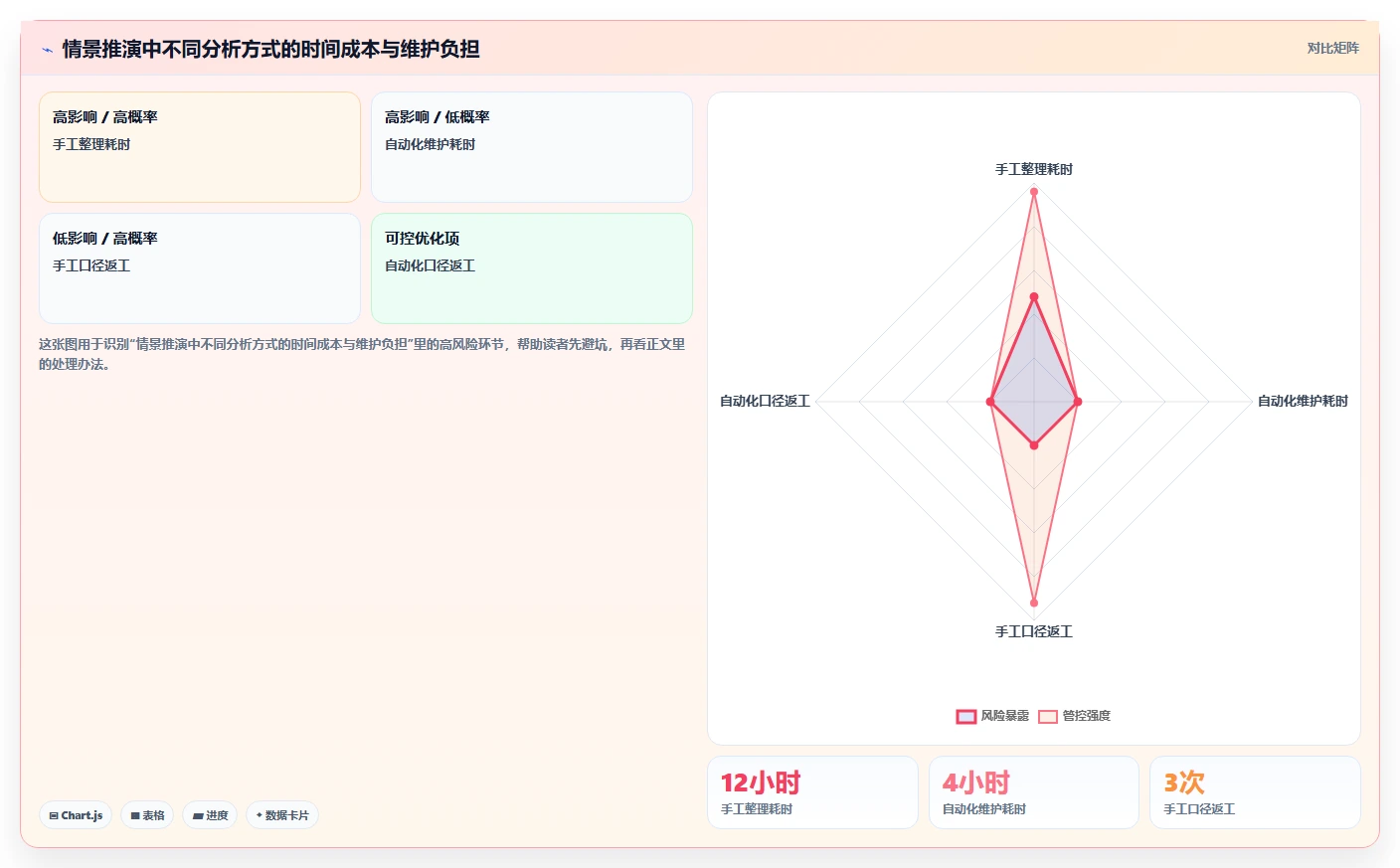Click the card title 情景推演中不同分析方式的时间成本与维护负担
Screen dimensions: 1400x868
click(x=271, y=49)
